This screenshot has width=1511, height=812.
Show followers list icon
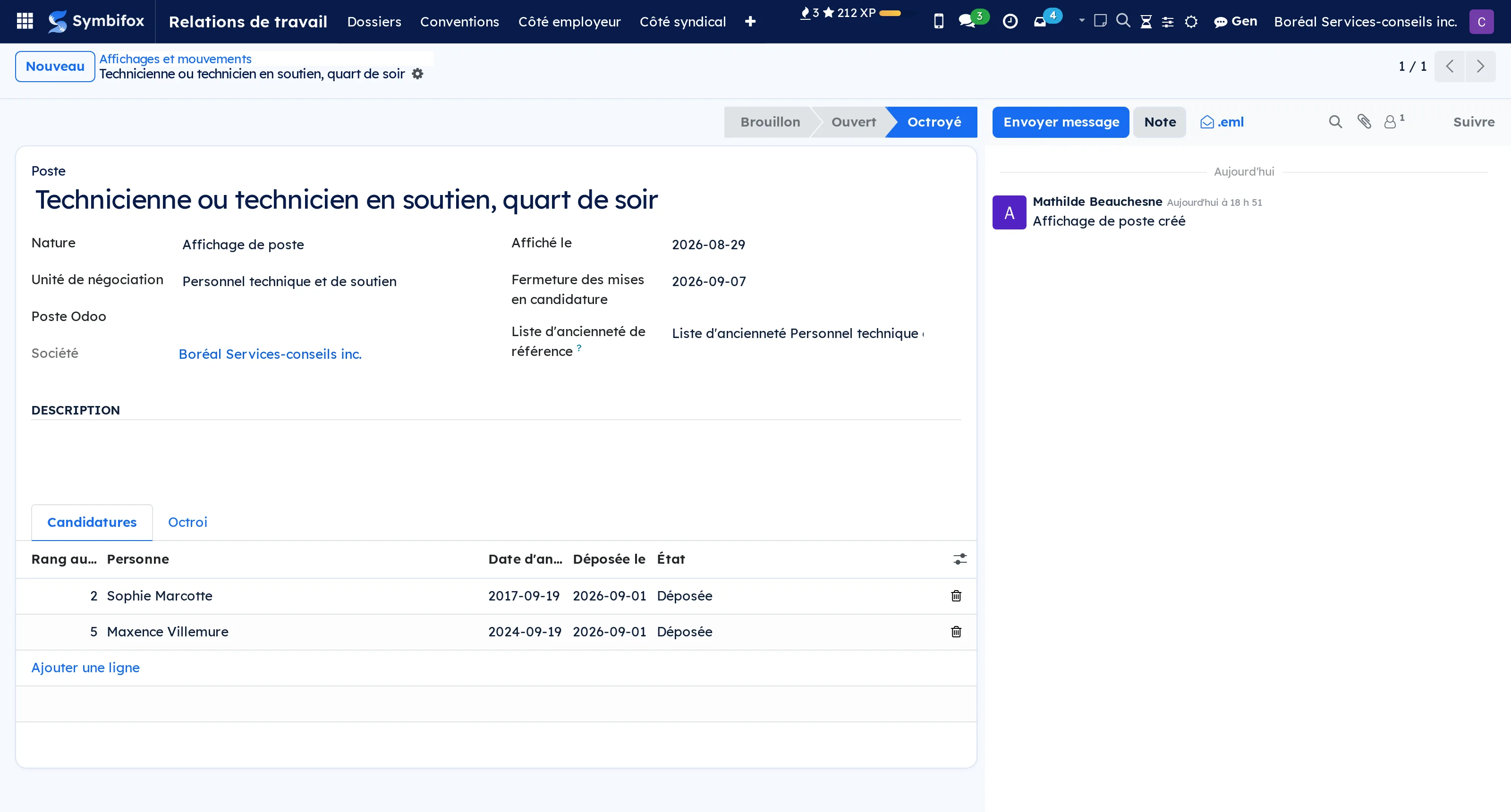click(1394, 121)
